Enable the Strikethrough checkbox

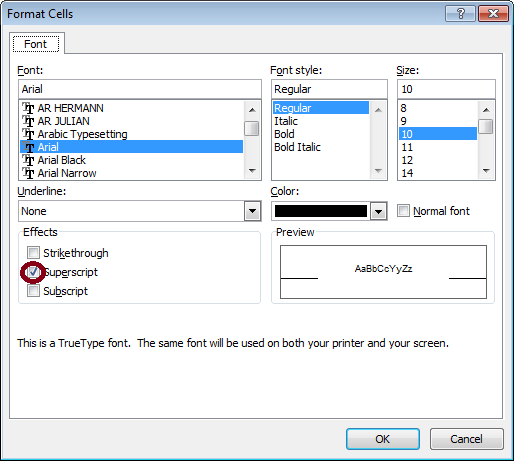click(x=33, y=253)
